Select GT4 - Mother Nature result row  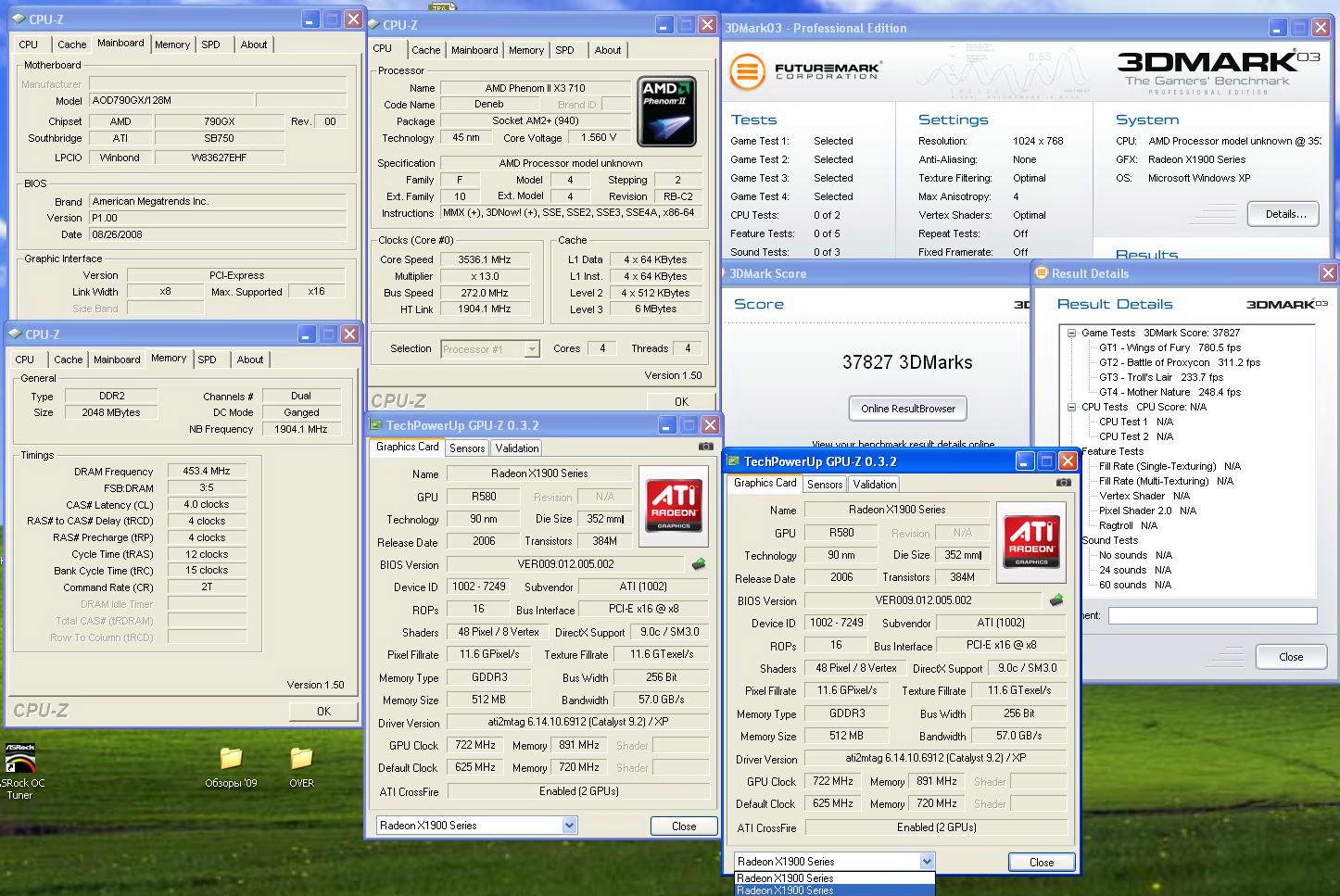coord(1169,392)
